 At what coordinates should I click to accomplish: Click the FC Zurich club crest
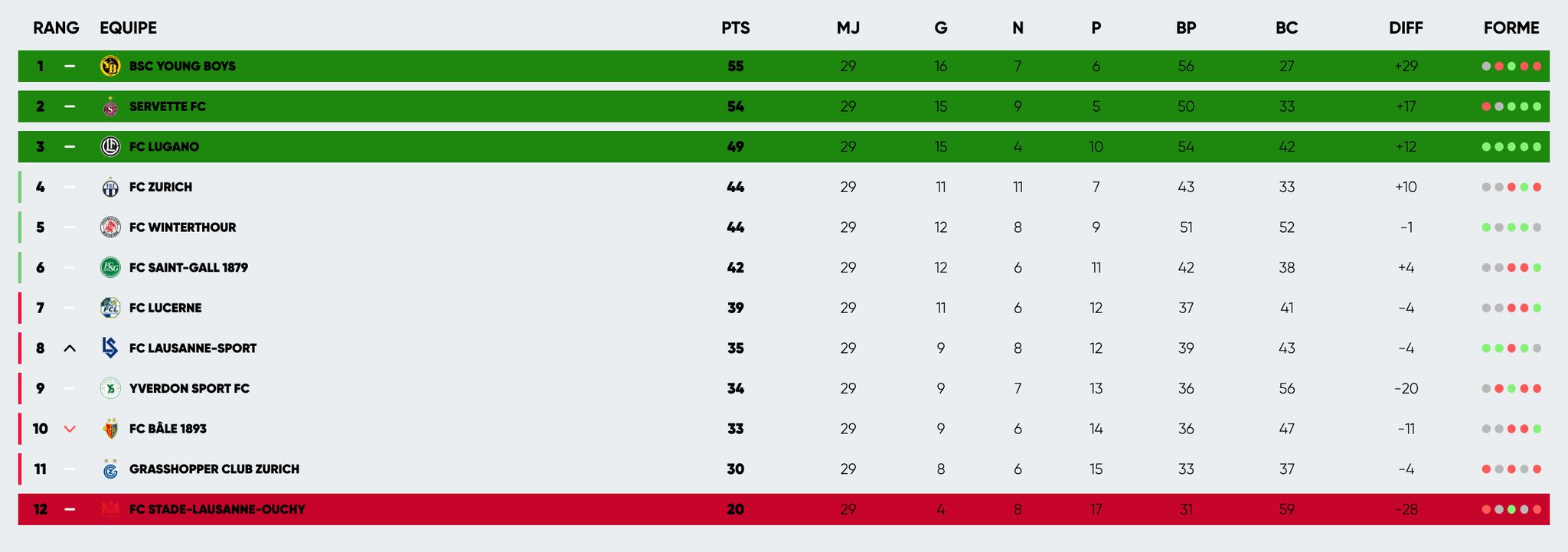click(110, 188)
